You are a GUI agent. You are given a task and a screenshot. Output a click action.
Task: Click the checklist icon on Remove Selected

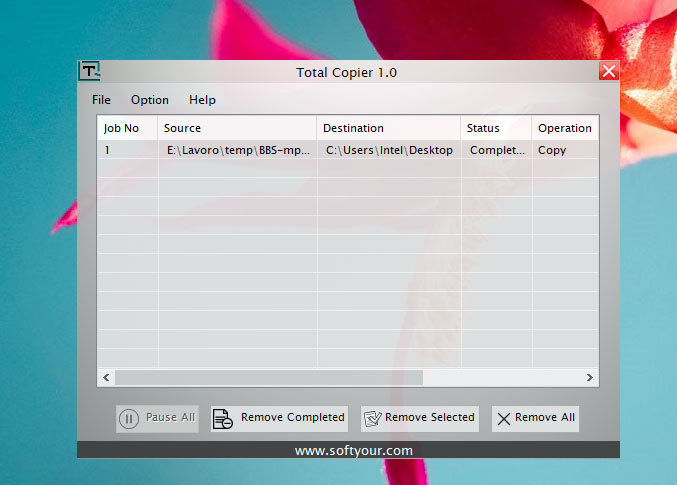tap(372, 418)
